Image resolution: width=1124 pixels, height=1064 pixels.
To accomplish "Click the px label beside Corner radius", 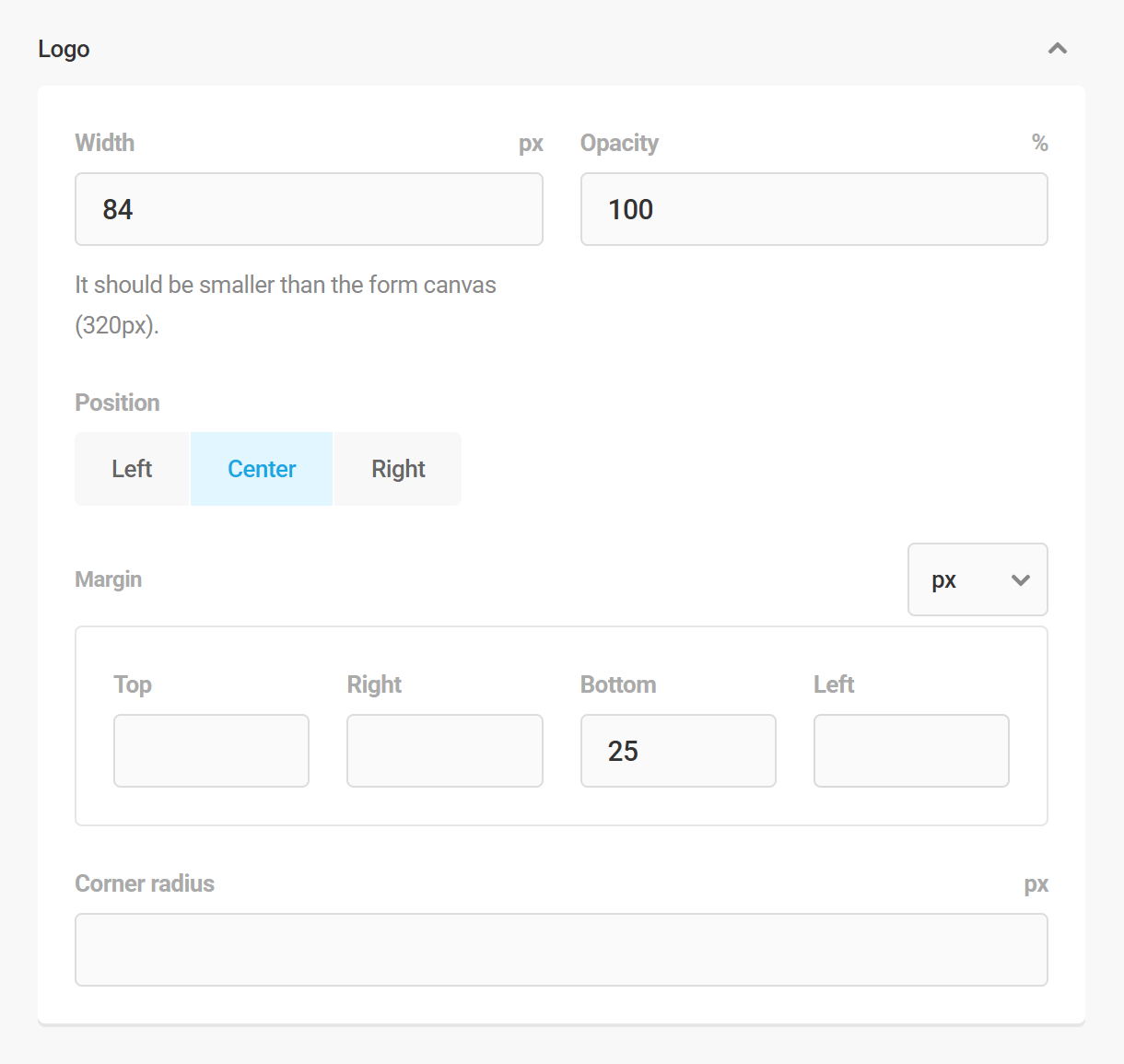I will click(x=1036, y=883).
